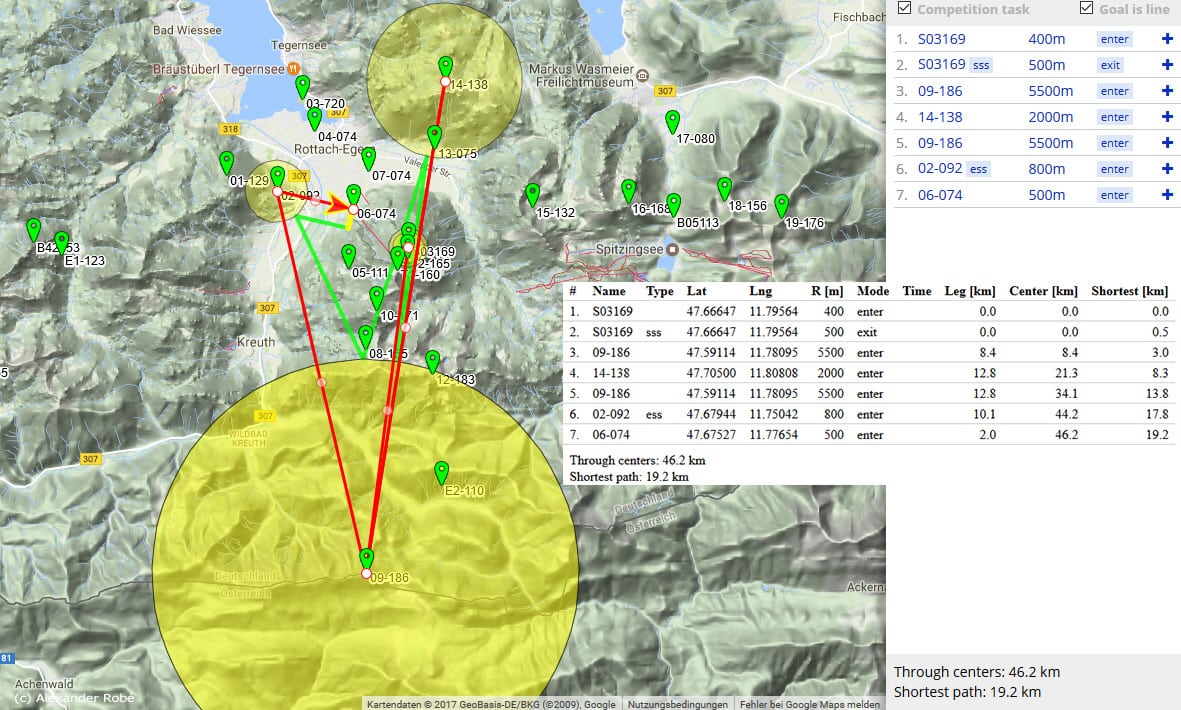This screenshot has height=710, width=1181.
Task: Select the B05113 waypoint pin
Action: coord(673,204)
